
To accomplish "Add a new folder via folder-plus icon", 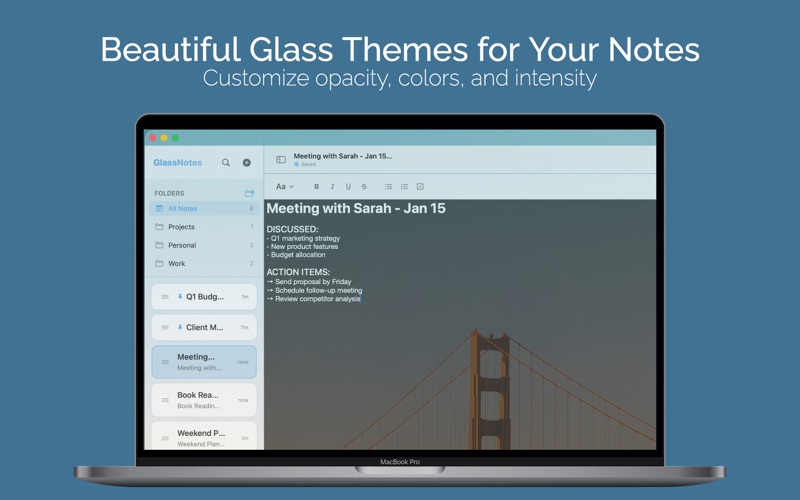I will coord(249,193).
